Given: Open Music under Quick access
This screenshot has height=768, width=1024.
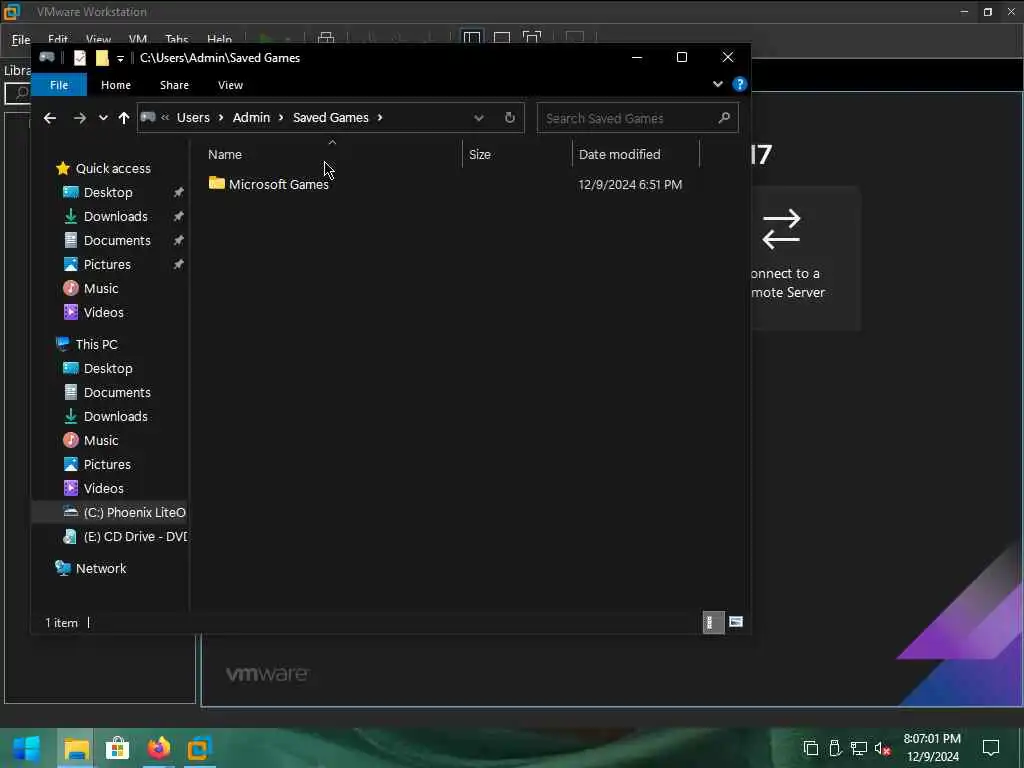Looking at the screenshot, I should pos(101,289).
